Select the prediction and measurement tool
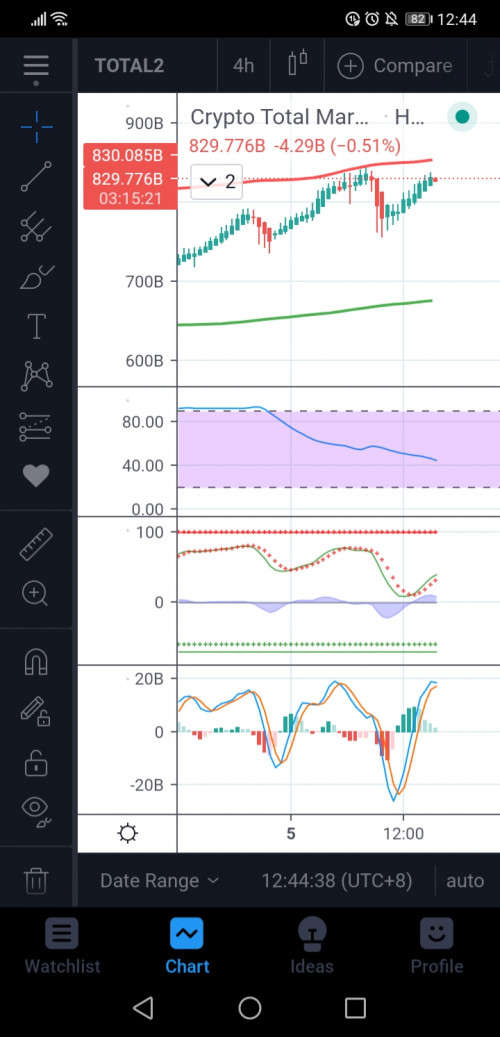The height and width of the screenshot is (1037, 500). point(36,427)
